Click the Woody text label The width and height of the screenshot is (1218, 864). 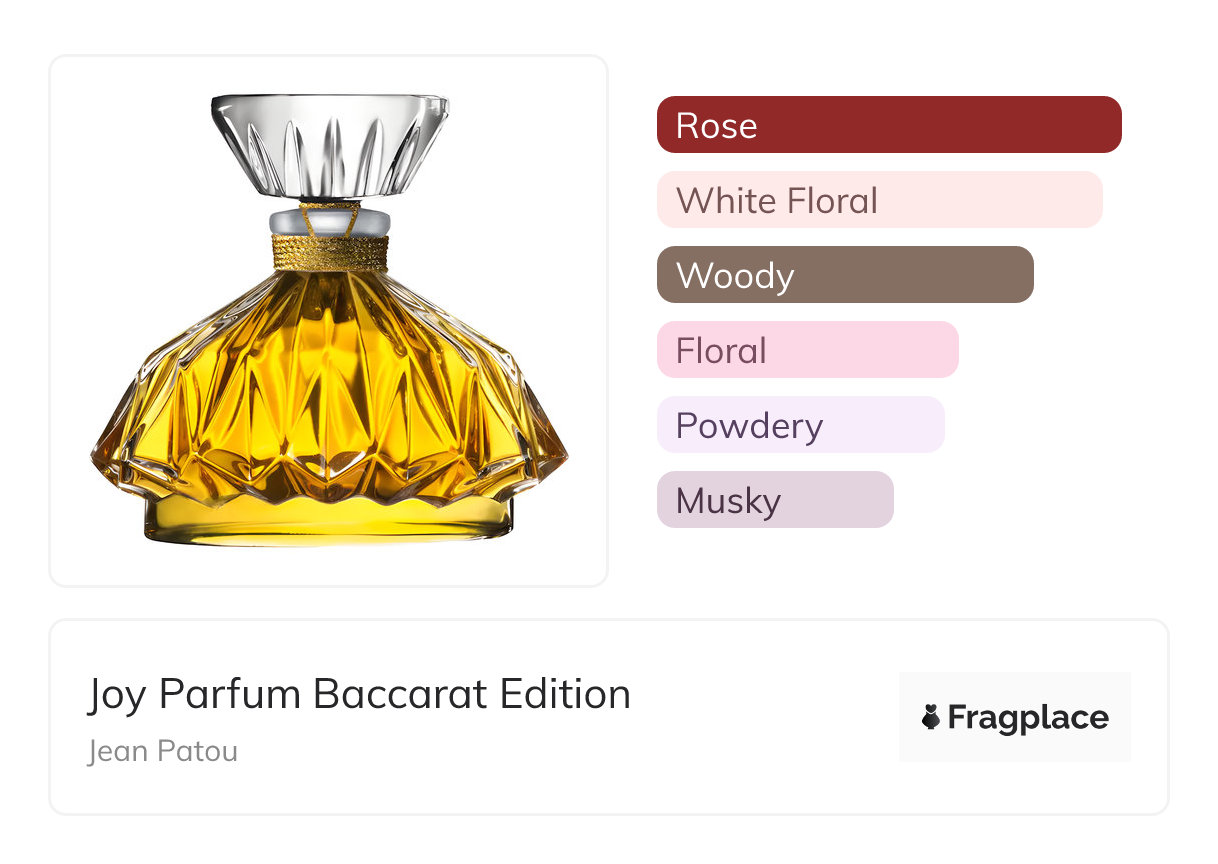734,276
